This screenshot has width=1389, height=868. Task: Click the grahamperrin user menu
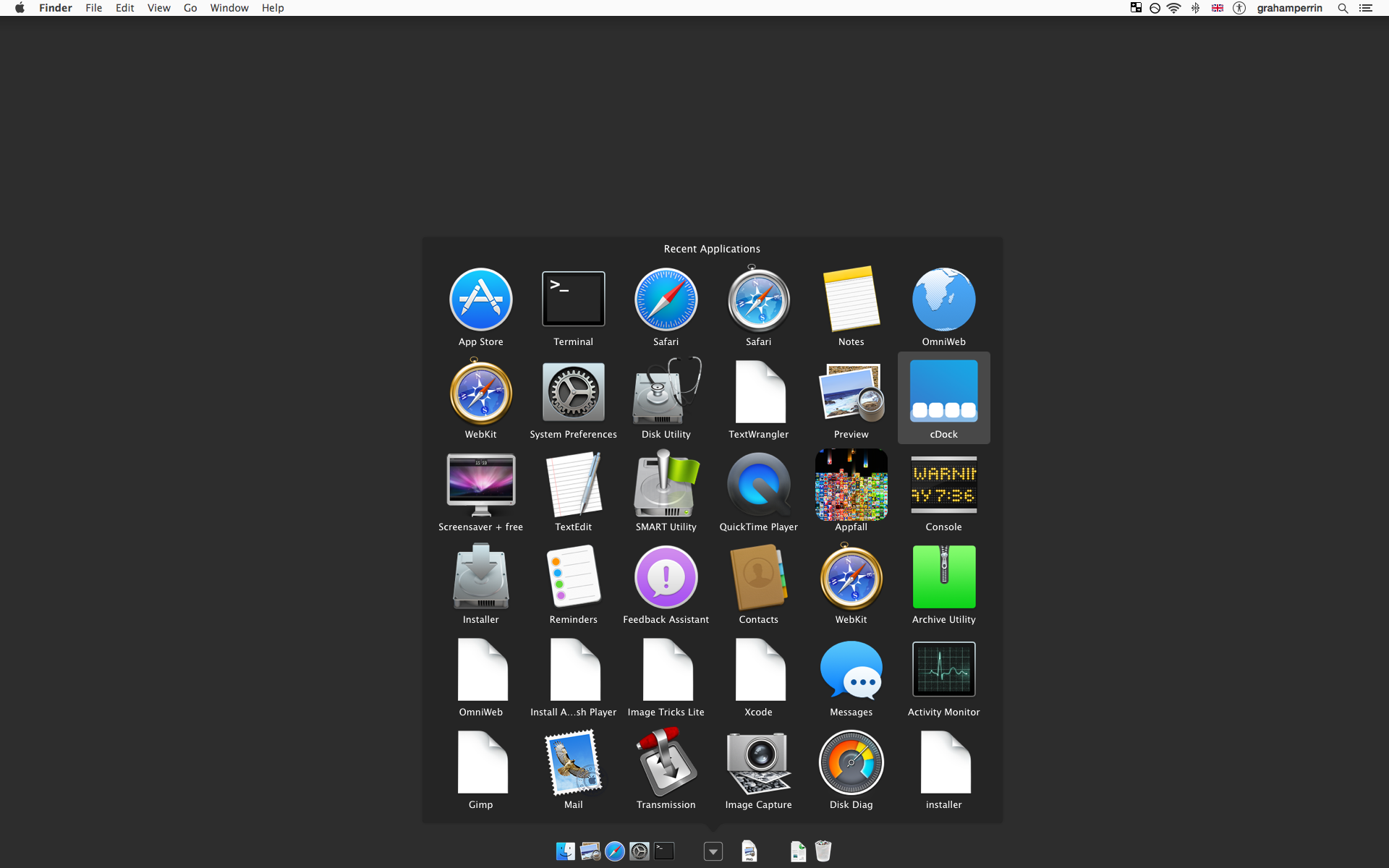click(x=1289, y=8)
